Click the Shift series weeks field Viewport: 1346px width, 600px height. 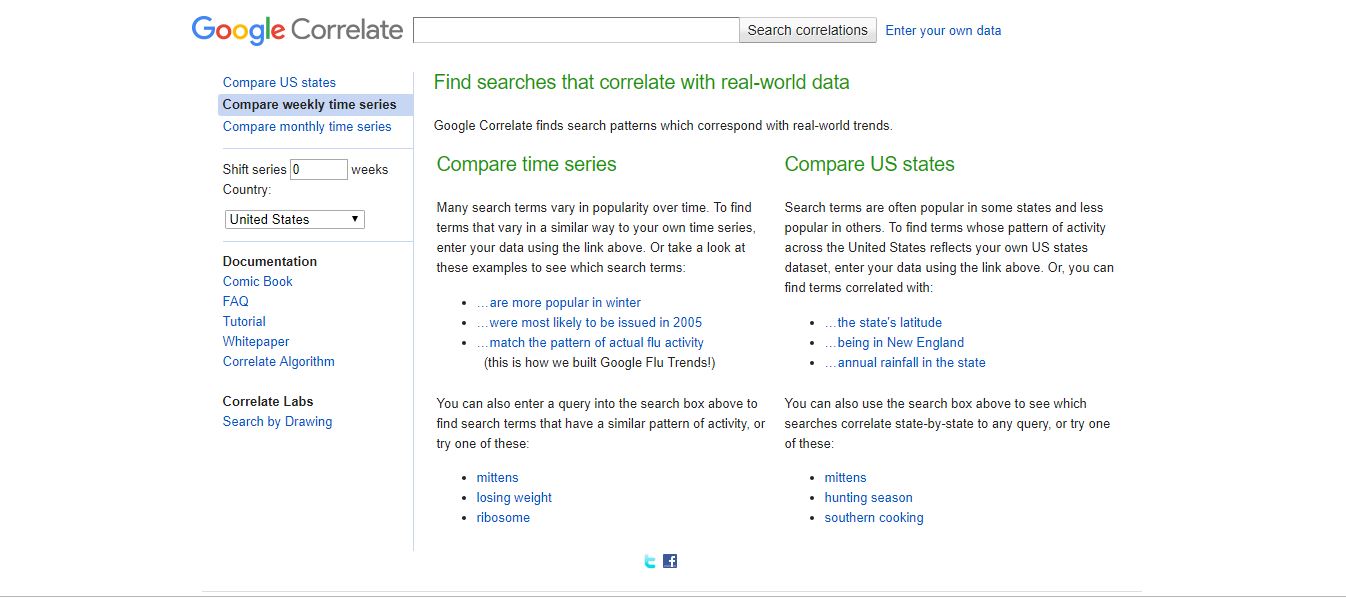coord(319,169)
